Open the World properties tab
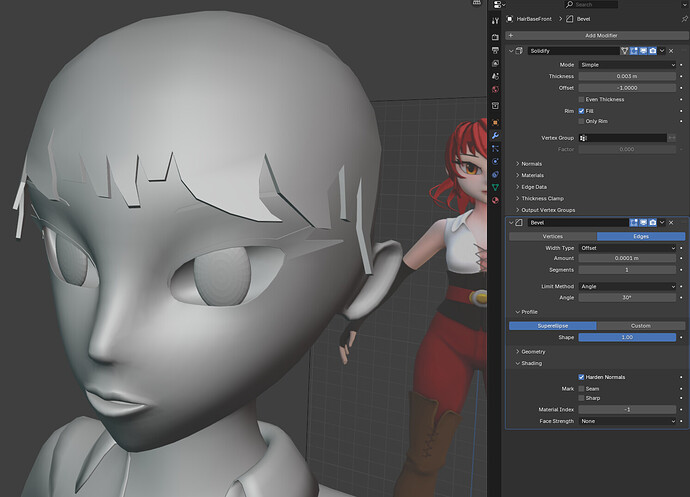Image resolution: width=690 pixels, height=497 pixels. click(x=495, y=89)
